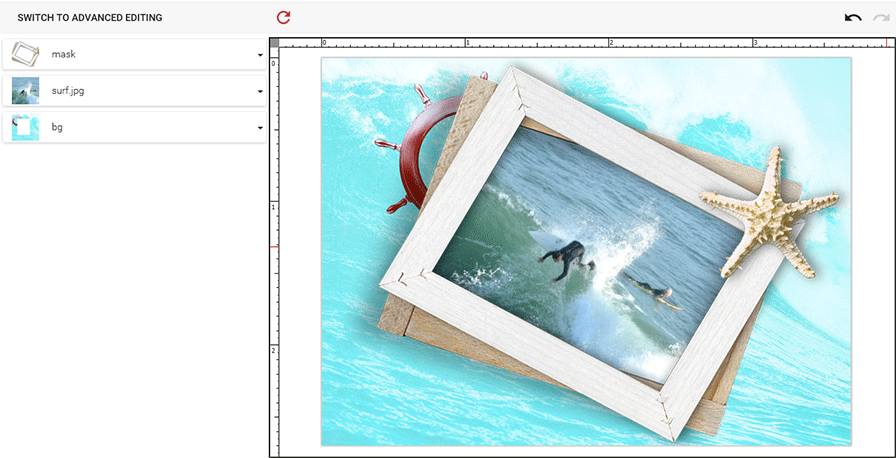The height and width of the screenshot is (458, 896).
Task: Click the greyed redo arrow icon
Action: pyautogui.click(x=881, y=18)
